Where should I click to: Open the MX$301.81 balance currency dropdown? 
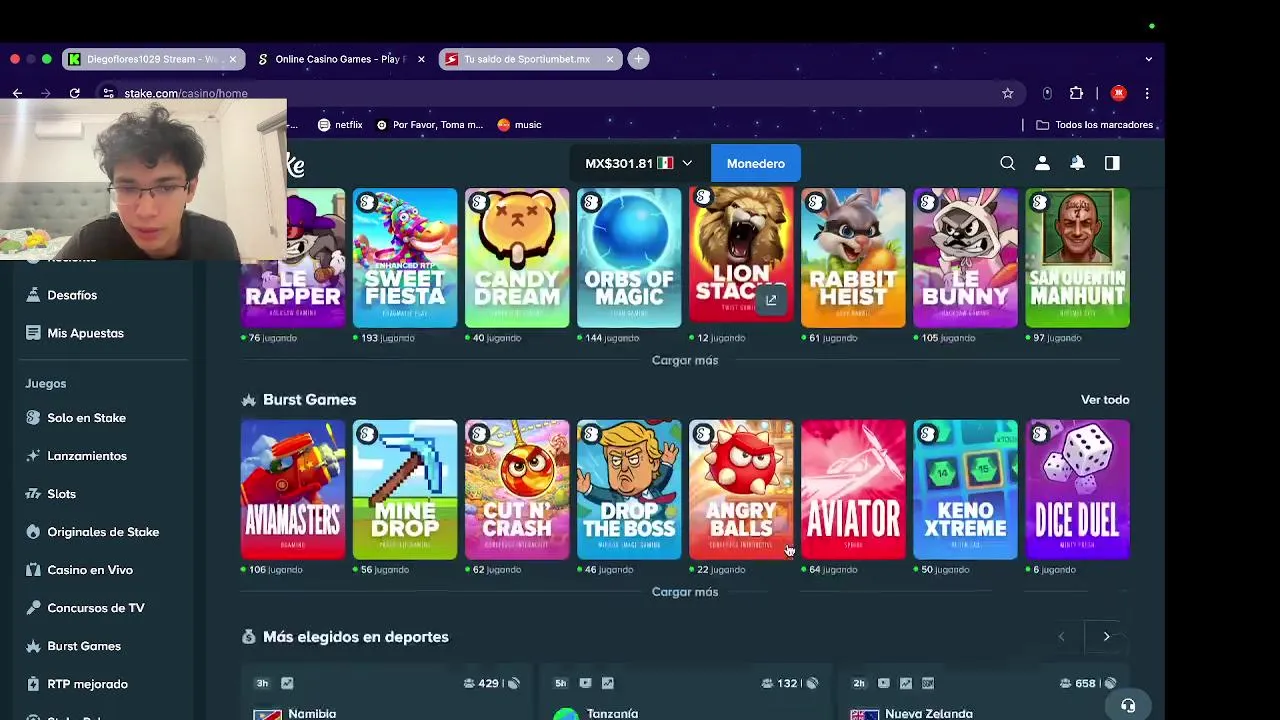pos(639,163)
